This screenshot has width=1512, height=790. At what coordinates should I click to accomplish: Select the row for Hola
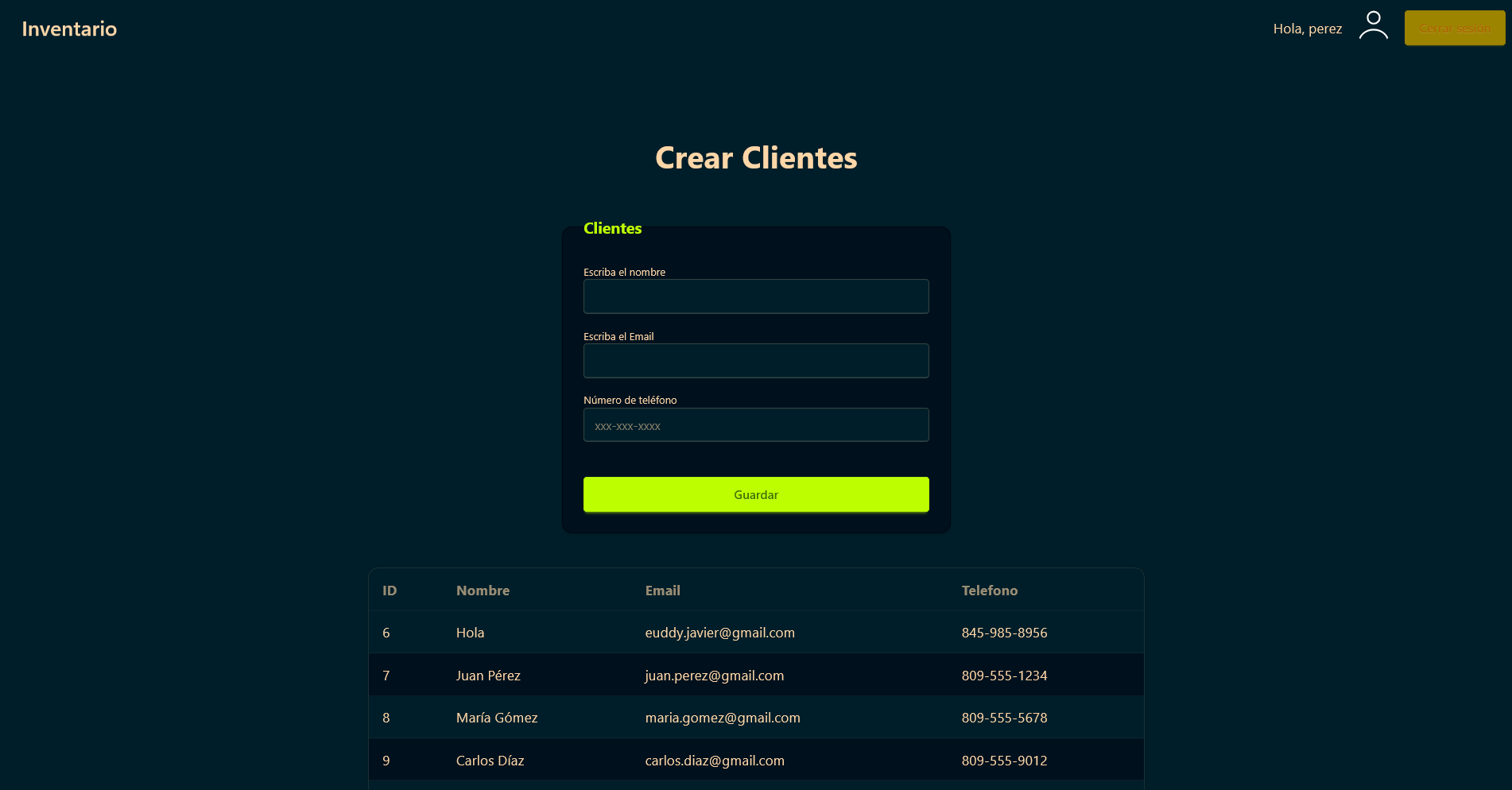pyautogui.click(x=470, y=633)
